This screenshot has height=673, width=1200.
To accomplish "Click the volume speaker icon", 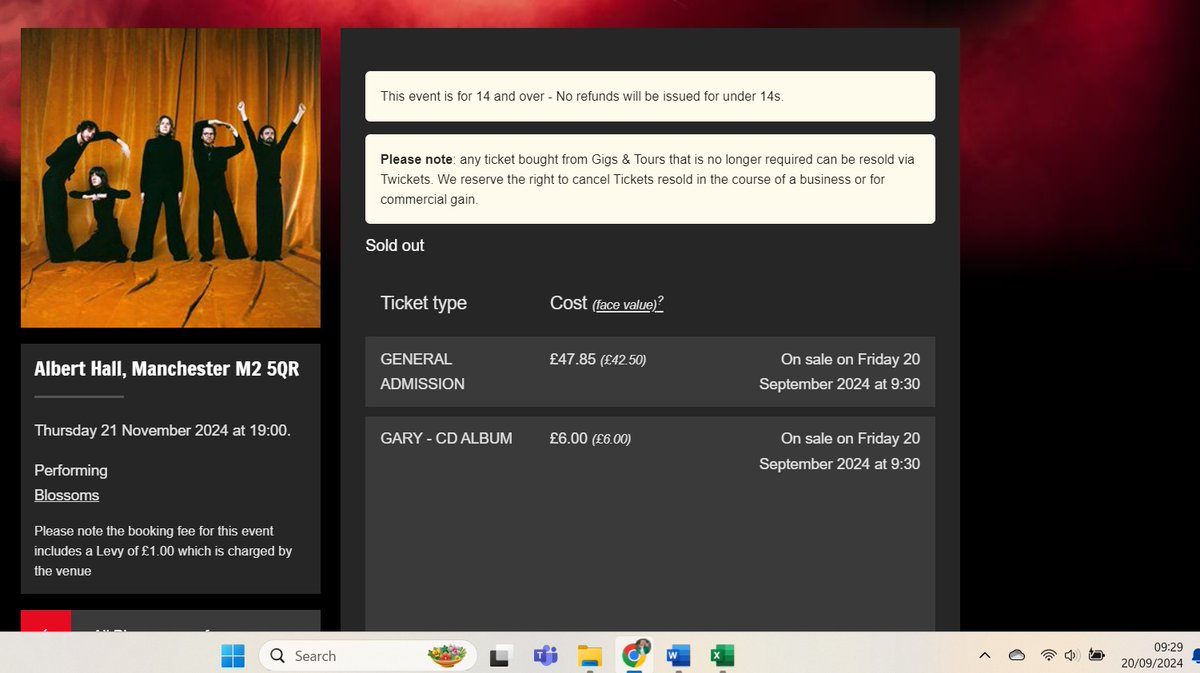I will coord(1071,656).
